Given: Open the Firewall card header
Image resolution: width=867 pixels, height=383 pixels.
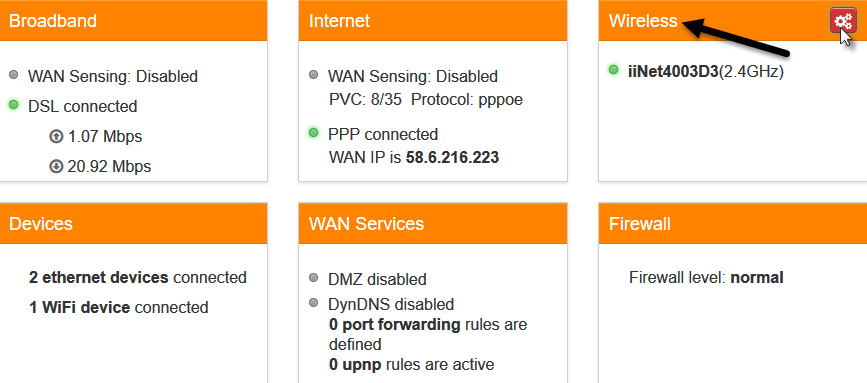Looking at the screenshot, I should 733,223.
